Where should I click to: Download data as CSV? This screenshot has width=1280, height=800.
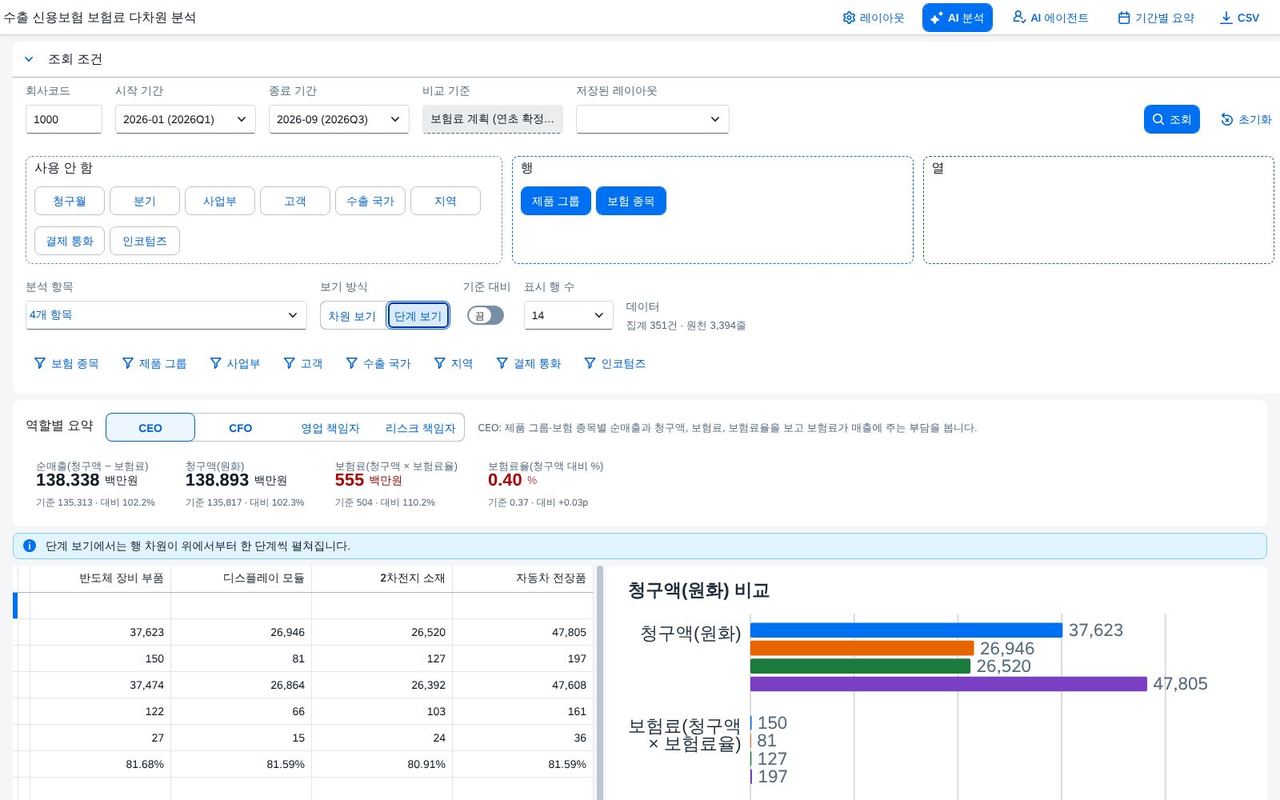pyautogui.click(x=1239, y=18)
